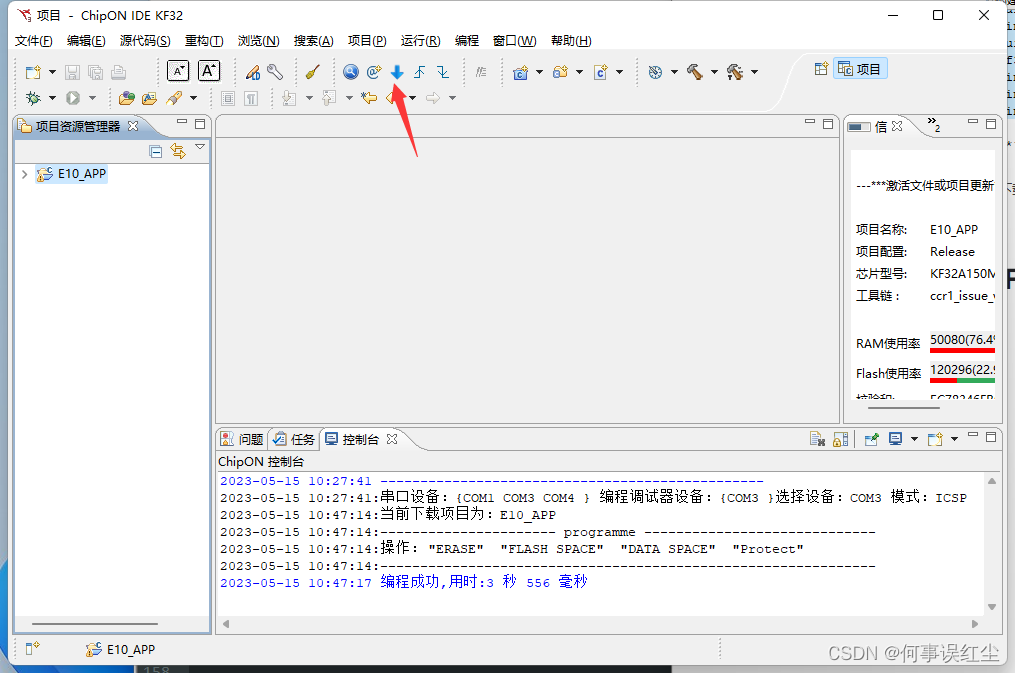Screen dimensions: 1015x673
Task: Click the blue step-up arrow icon
Action: coord(419,72)
